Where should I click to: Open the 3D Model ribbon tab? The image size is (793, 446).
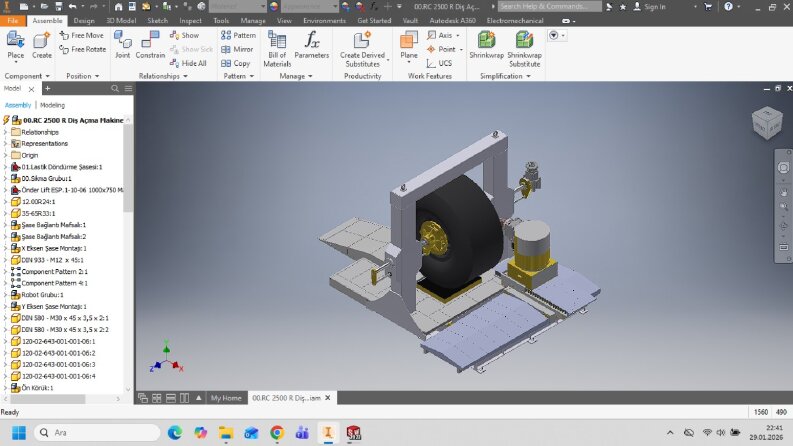(121, 21)
